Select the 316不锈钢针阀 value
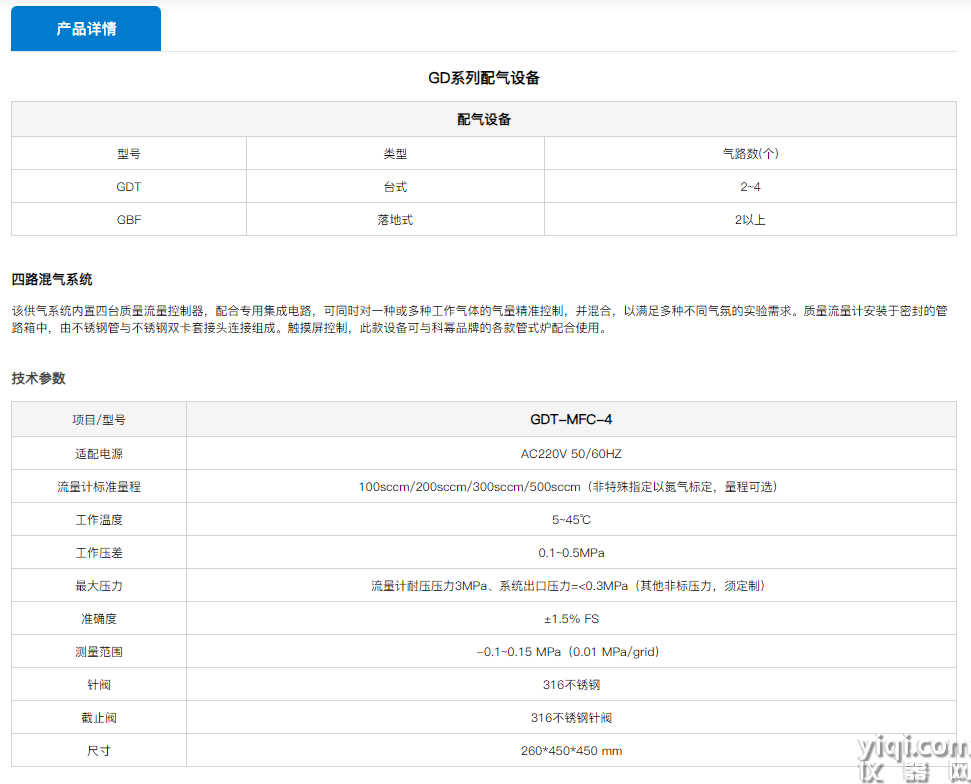 571,717
